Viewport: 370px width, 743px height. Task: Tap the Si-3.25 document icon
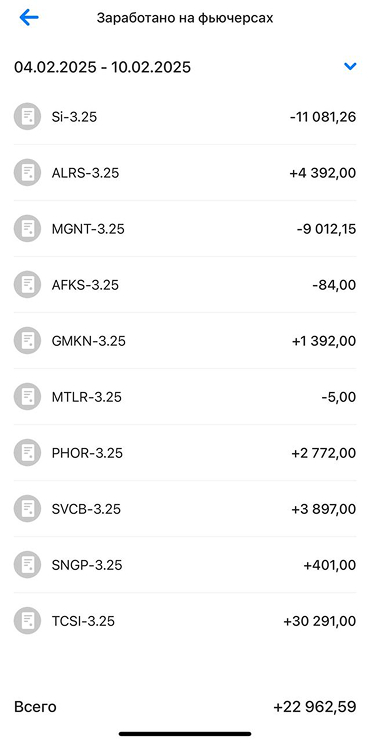27,117
